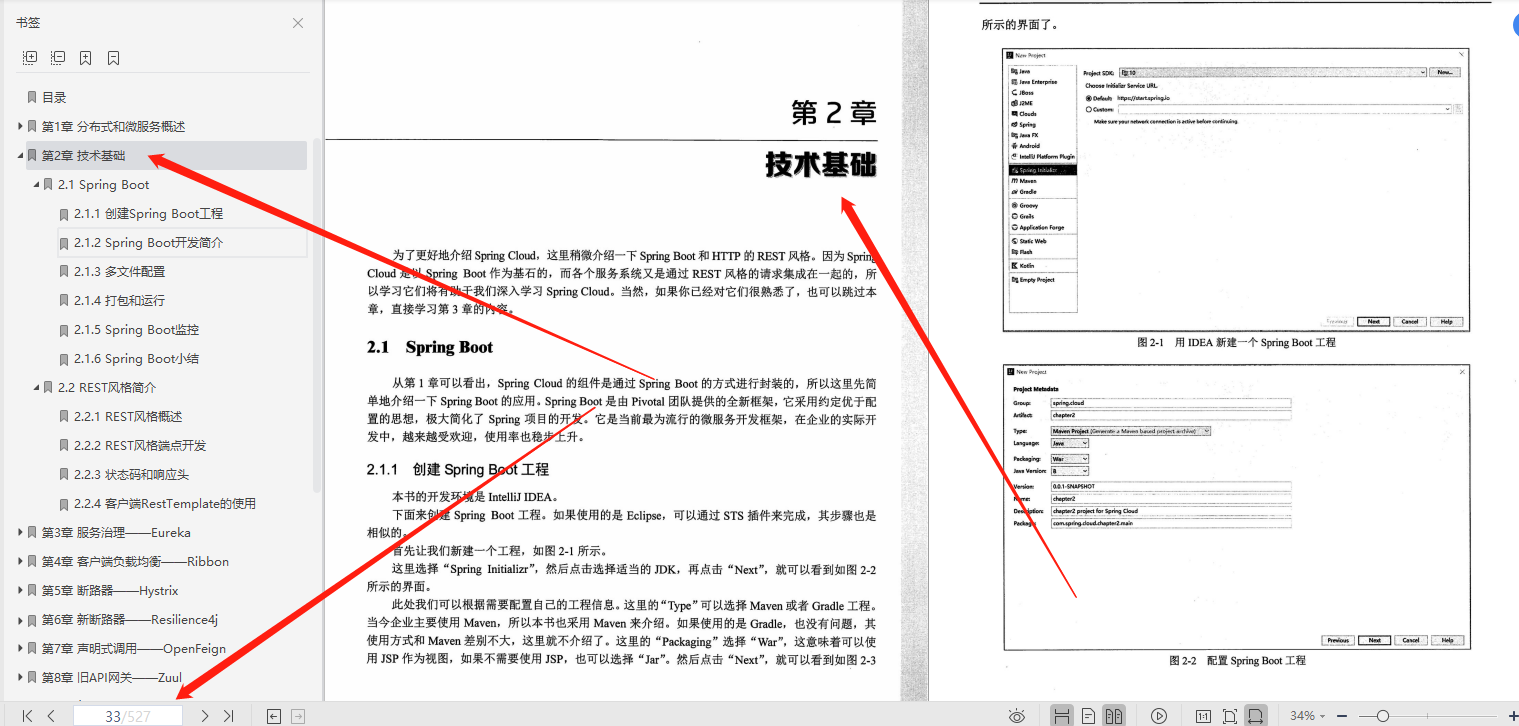Screen dimensions: 1519x726
Task: Expand 第4章 客户端负载均衡——Ribbon
Action: point(20,561)
